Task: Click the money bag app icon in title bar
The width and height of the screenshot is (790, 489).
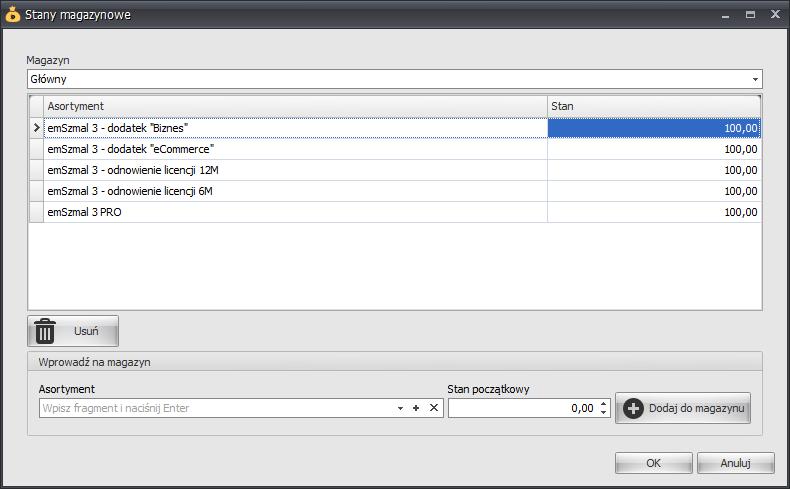Action: 13,15
